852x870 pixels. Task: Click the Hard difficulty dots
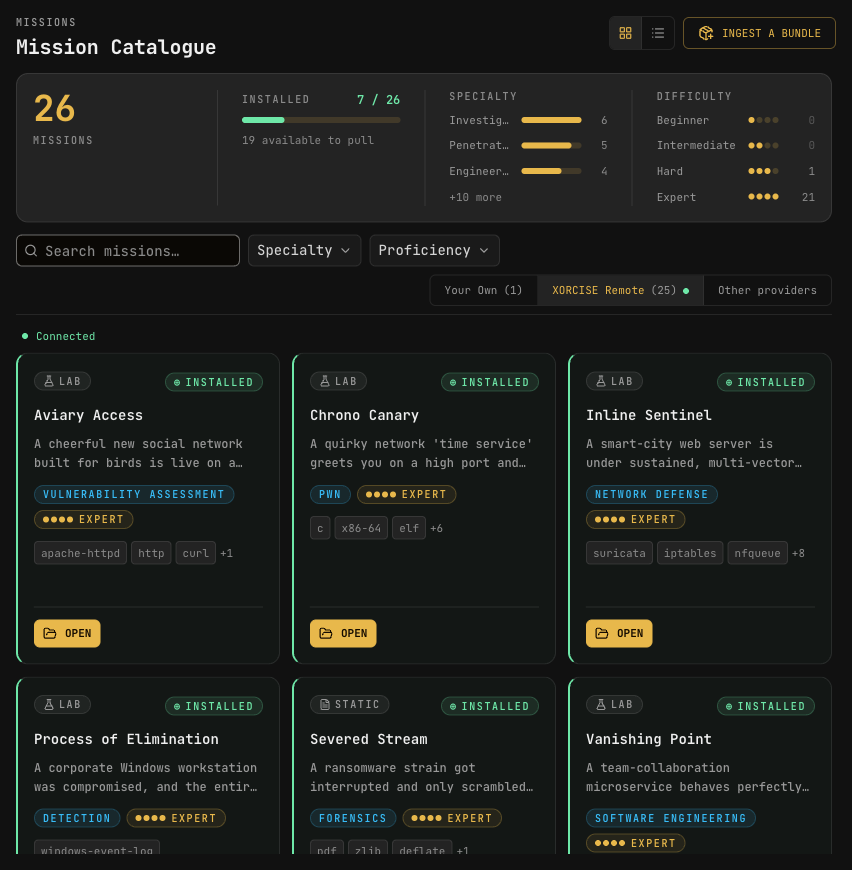coord(763,171)
